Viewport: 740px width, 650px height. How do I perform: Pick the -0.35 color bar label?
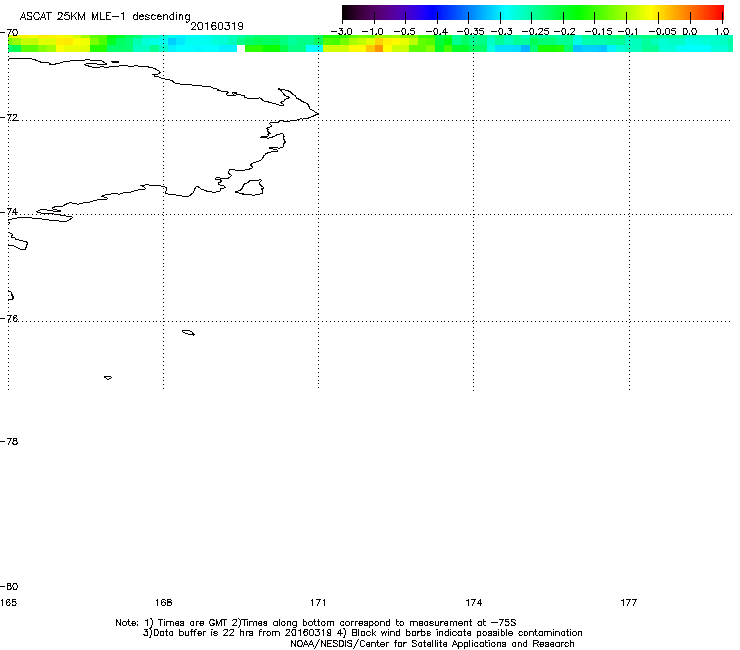click(x=470, y=32)
